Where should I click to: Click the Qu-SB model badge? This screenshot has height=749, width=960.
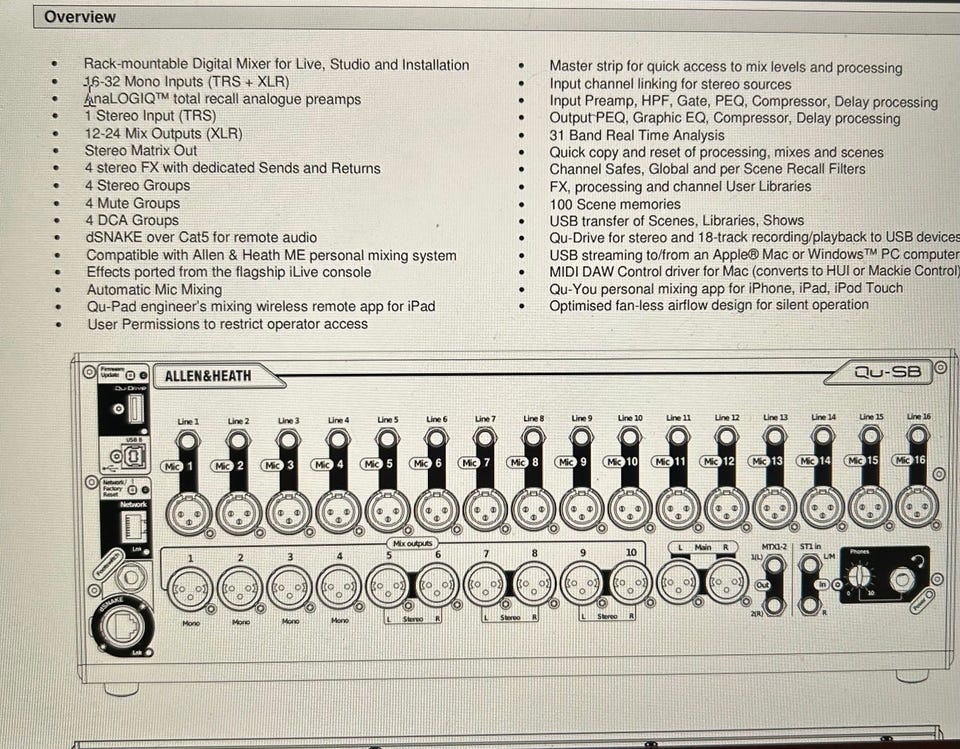click(887, 371)
